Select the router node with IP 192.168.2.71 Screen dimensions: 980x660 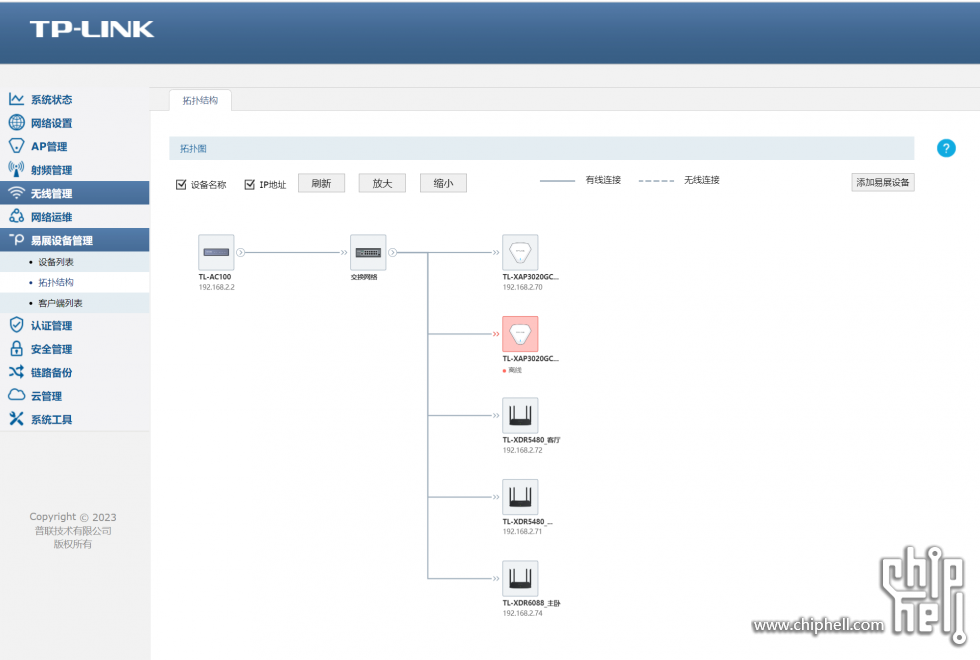click(x=520, y=497)
